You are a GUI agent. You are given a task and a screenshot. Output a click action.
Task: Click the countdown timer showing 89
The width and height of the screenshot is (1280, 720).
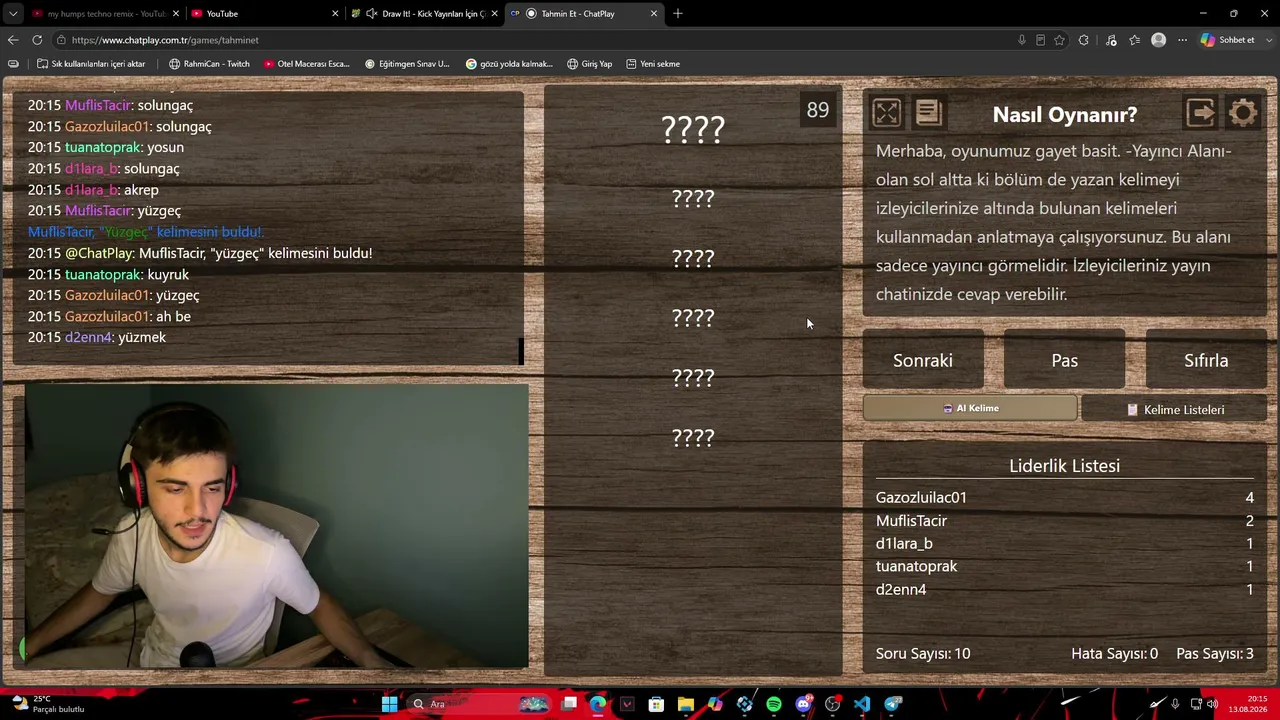818,110
